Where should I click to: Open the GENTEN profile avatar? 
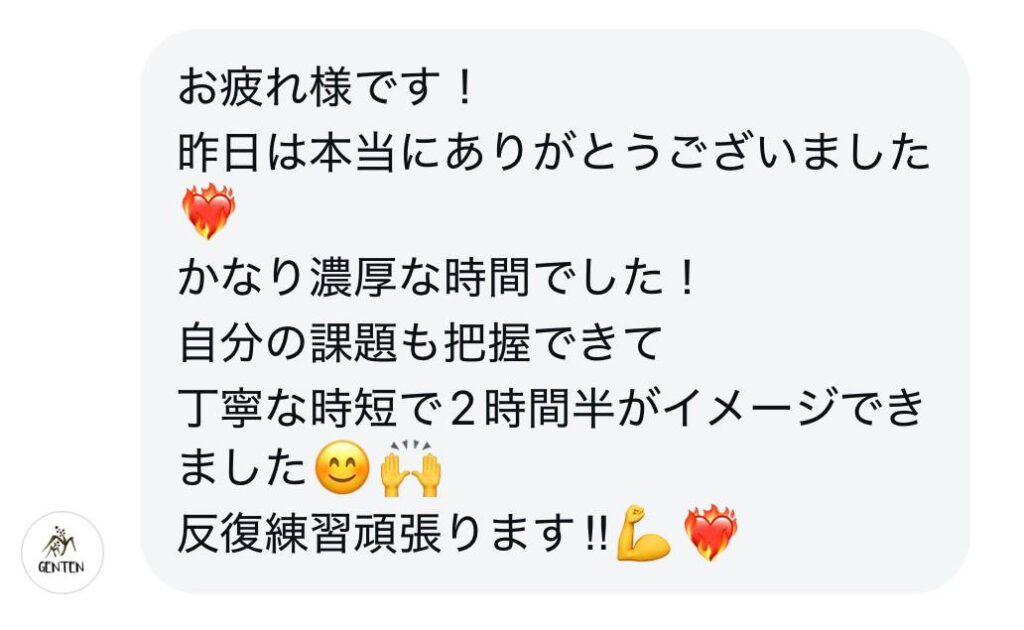[x=63, y=552]
